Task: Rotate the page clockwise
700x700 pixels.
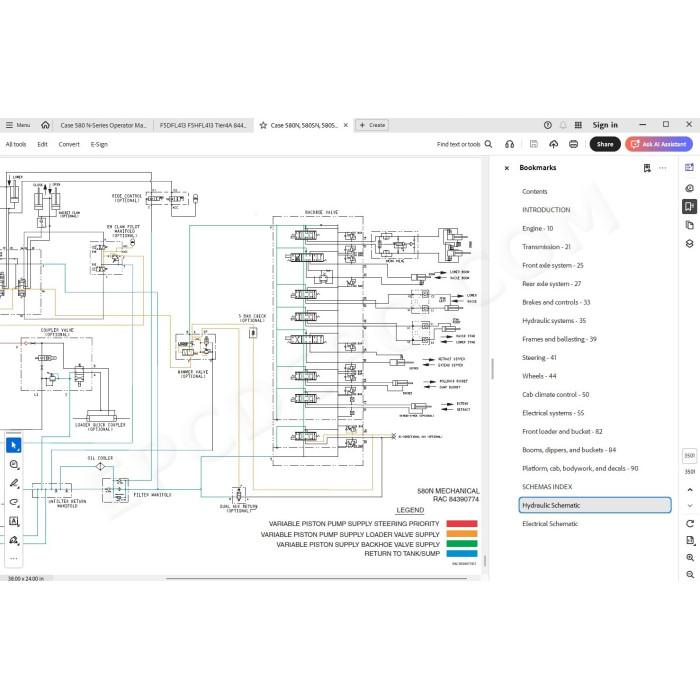Action: [690, 523]
